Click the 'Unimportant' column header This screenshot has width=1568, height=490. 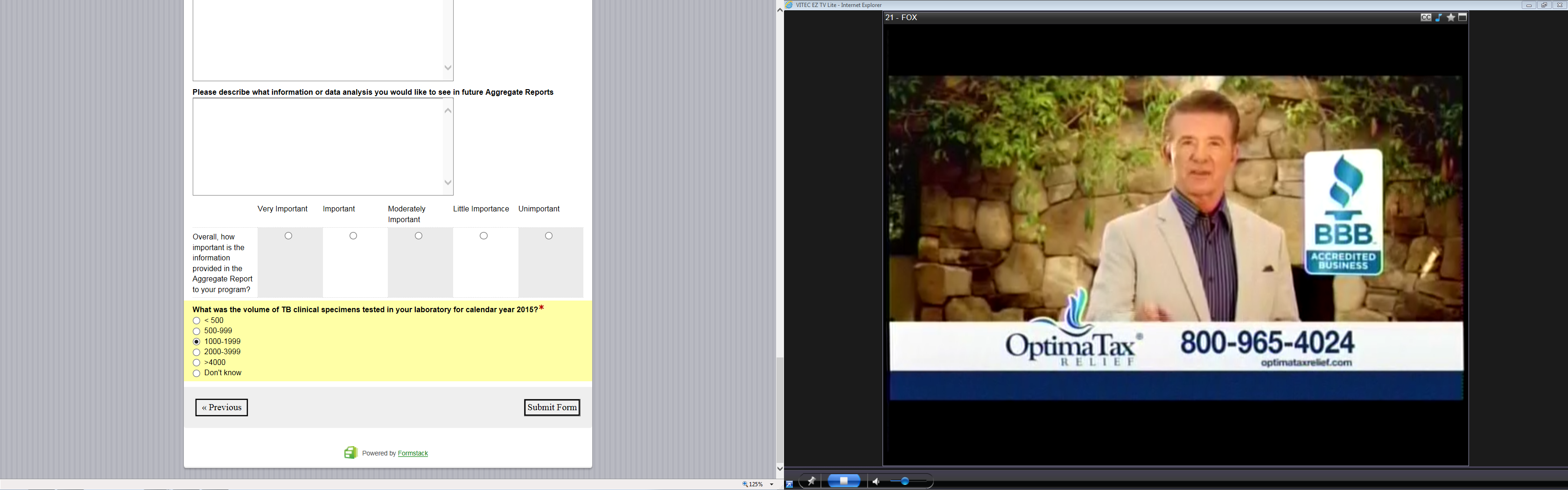[539, 209]
